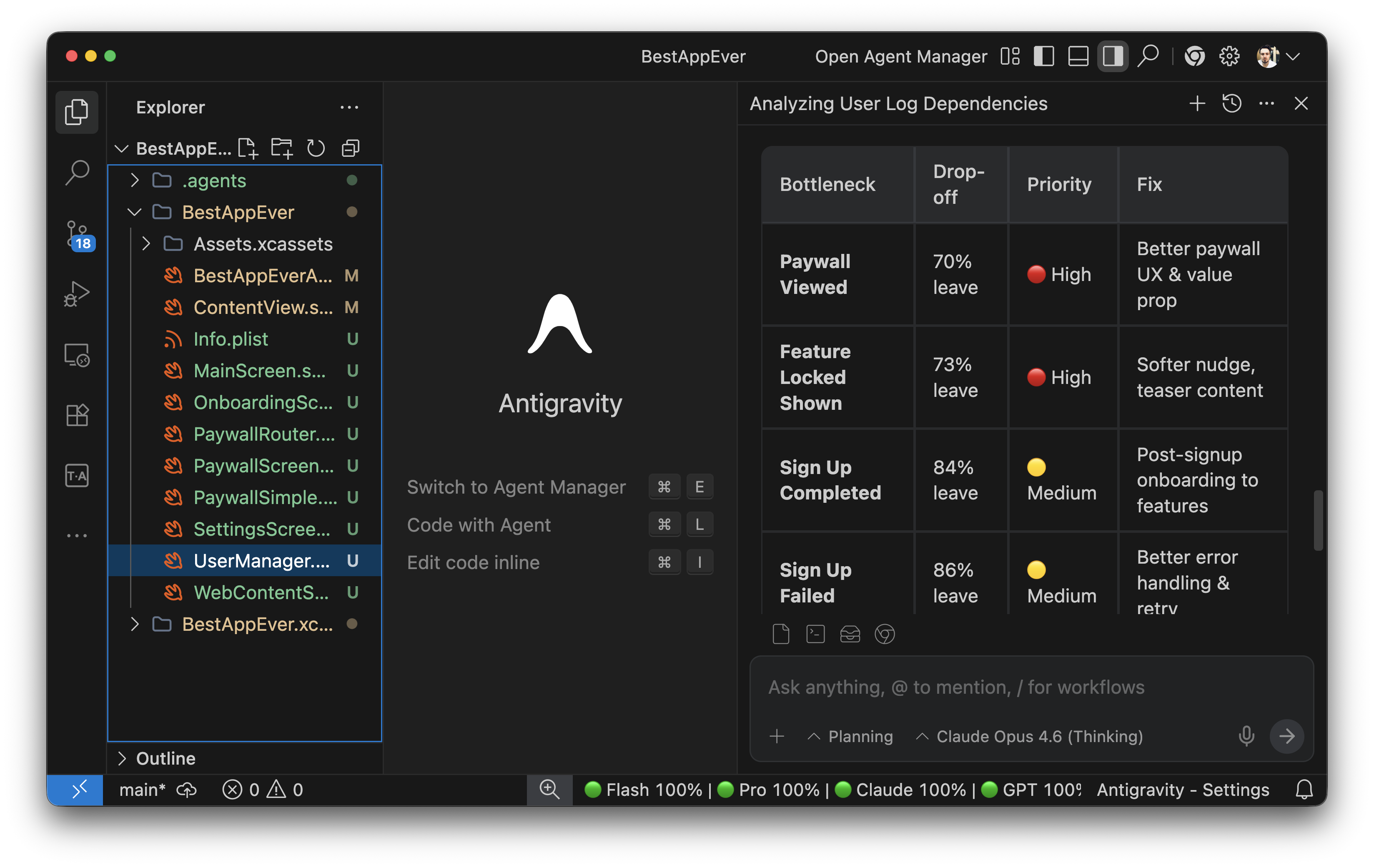This screenshot has height=868, width=1374.
Task: Open the Extensions panel
Action: tap(77, 415)
